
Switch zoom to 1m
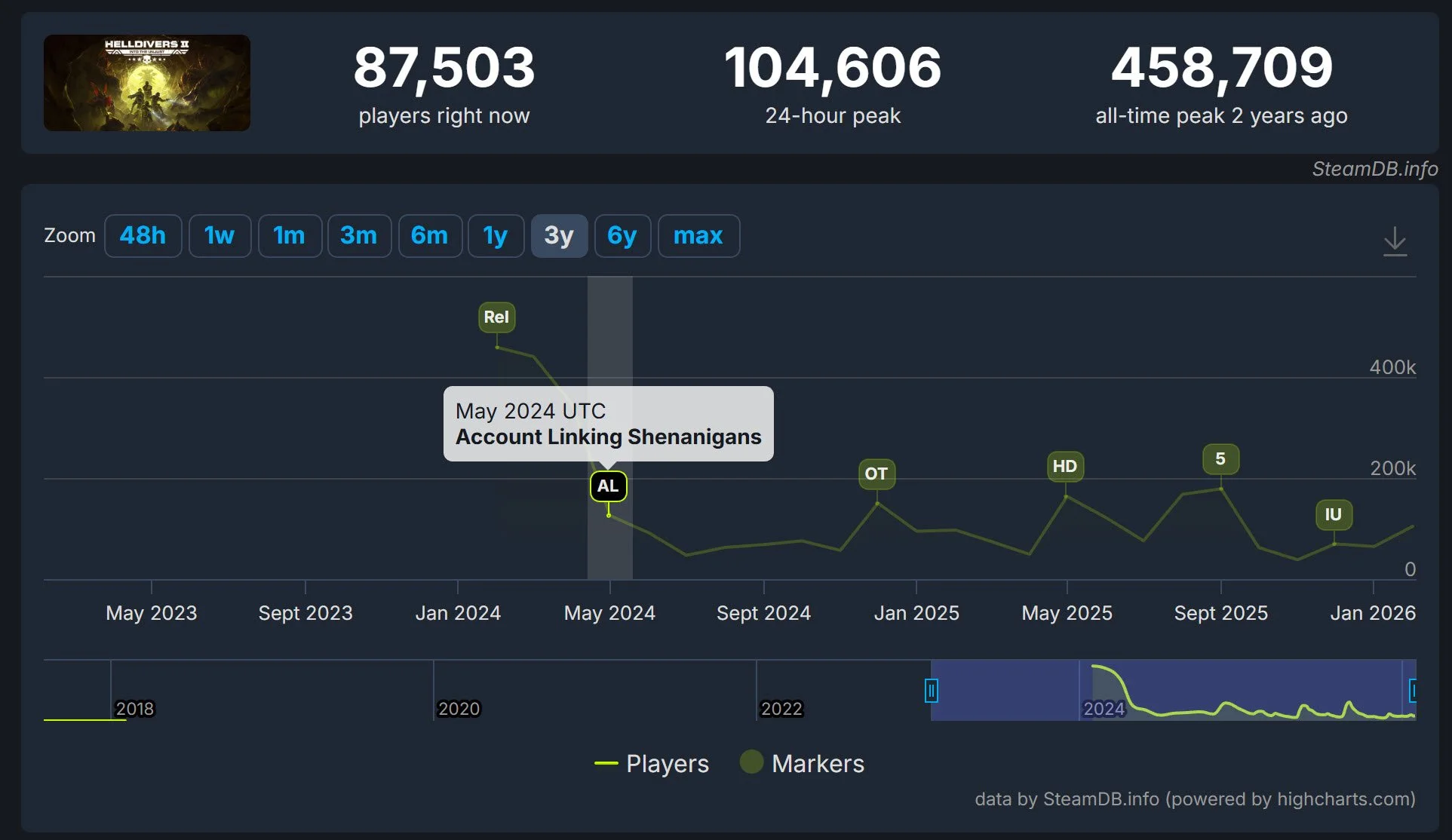289,236
